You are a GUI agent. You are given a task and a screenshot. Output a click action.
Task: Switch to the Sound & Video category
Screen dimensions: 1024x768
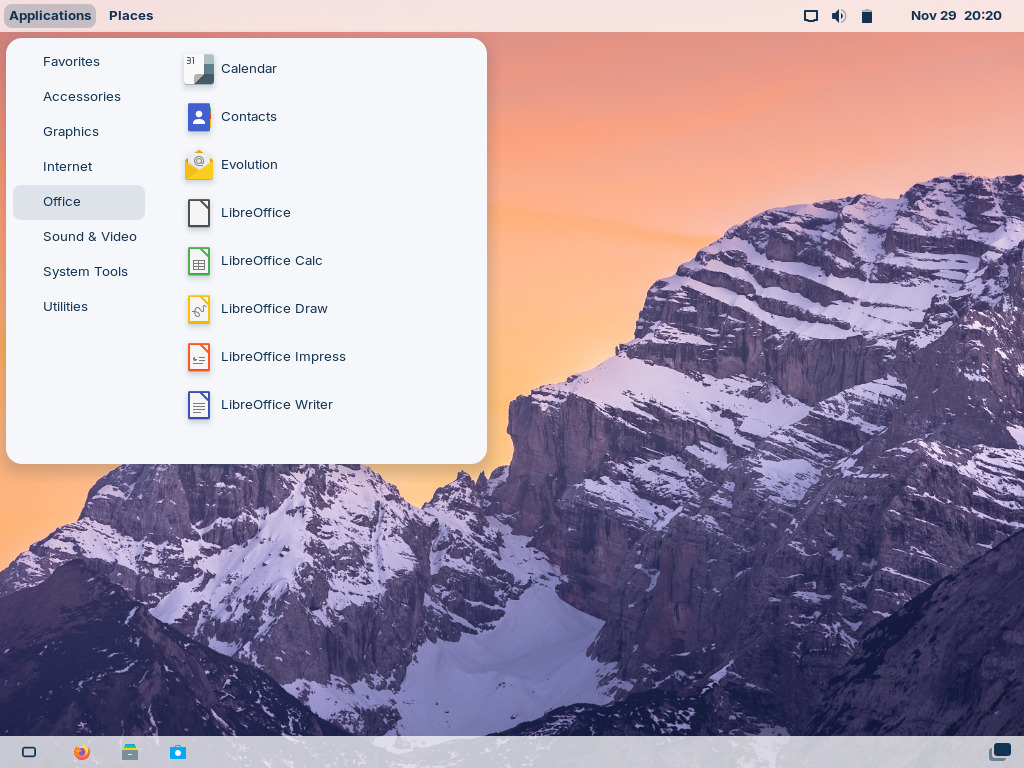click(x=90, y=237)
